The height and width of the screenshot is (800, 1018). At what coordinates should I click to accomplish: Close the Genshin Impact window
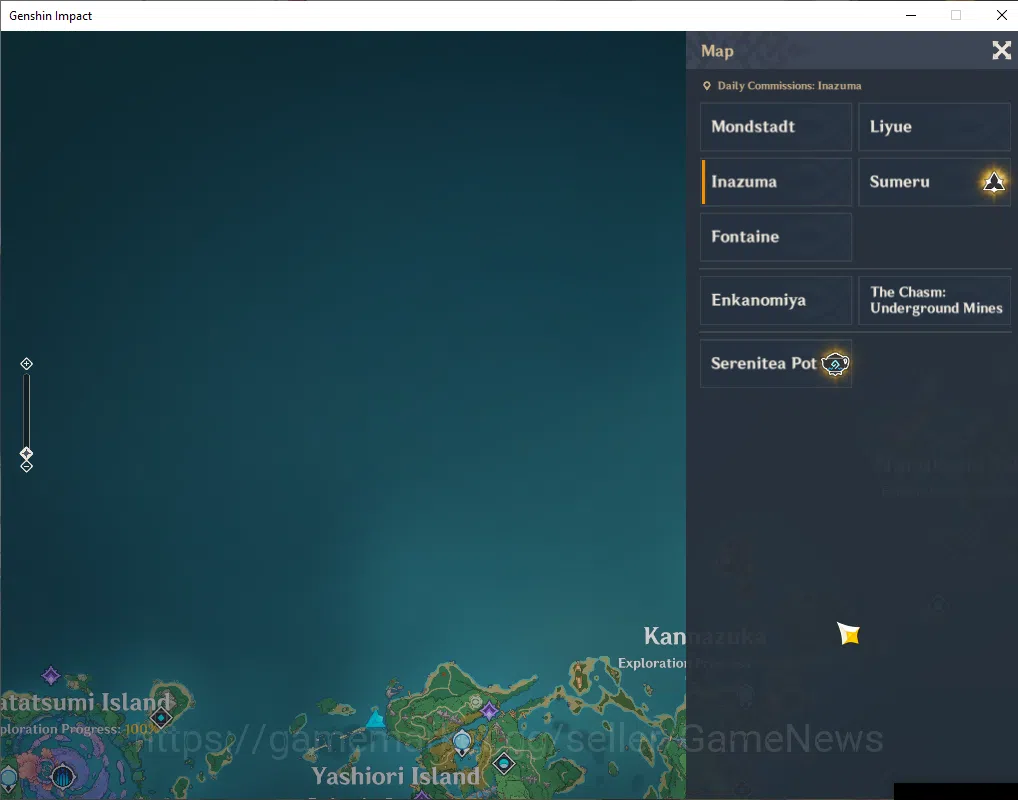1001,15
